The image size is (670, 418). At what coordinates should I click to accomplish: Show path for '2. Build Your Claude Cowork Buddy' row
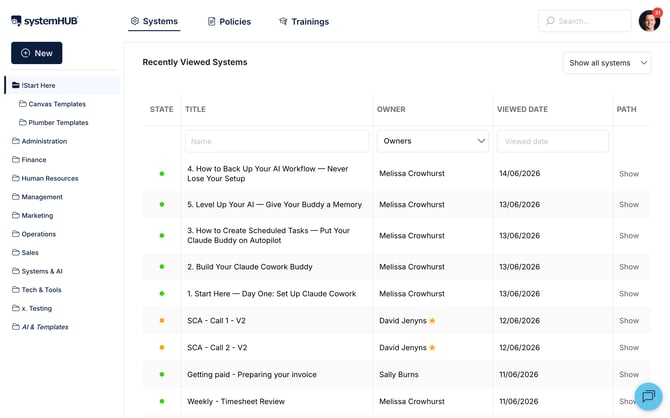[x=629, y=267]
